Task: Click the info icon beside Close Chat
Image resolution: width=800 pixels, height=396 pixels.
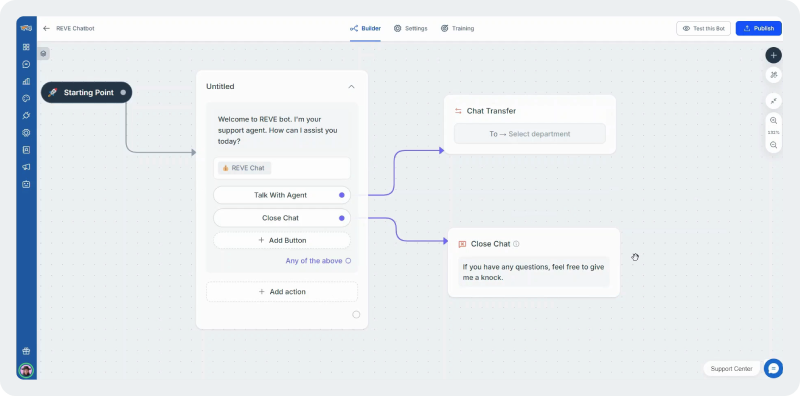Action: click(x=516, y=244)
